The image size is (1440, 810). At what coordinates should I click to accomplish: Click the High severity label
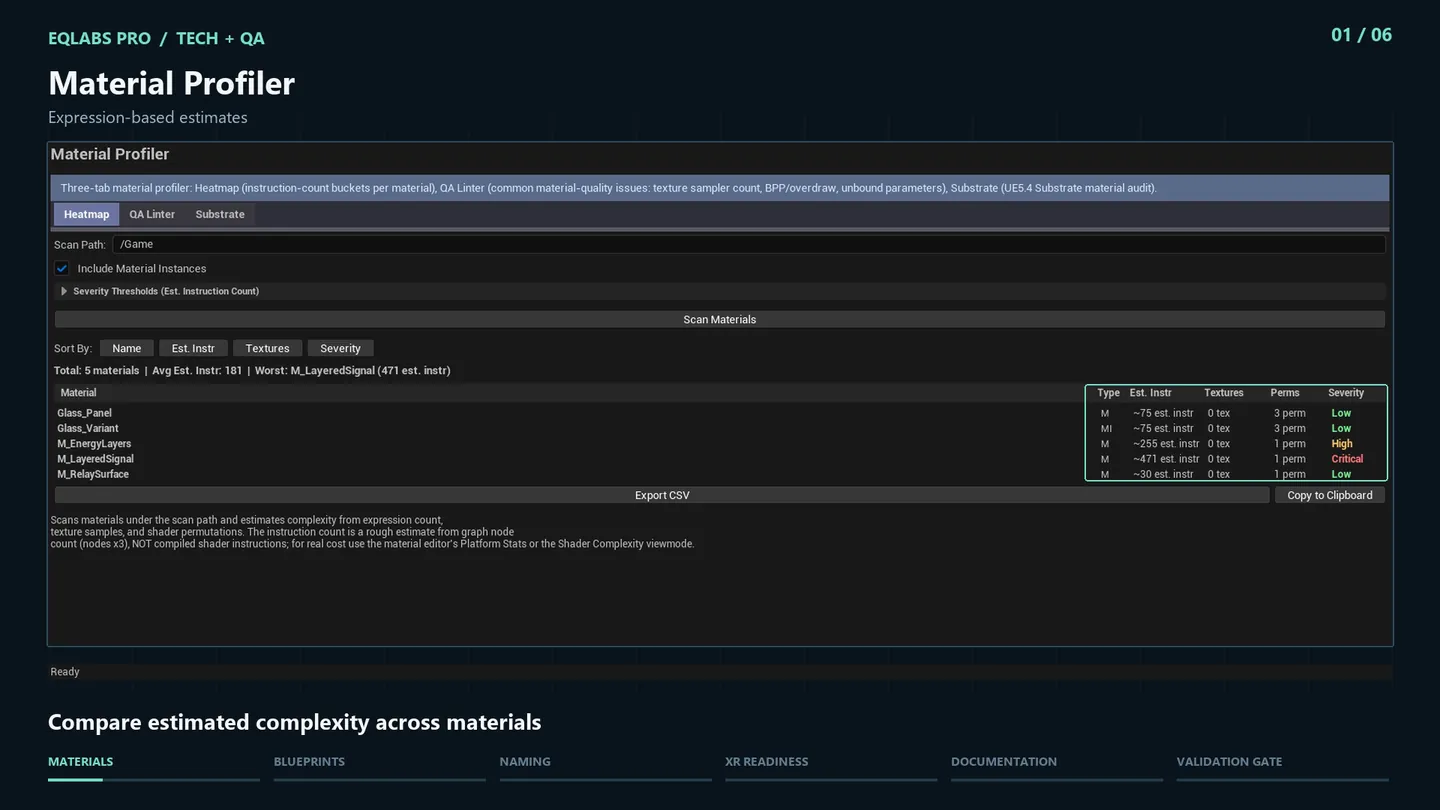[x=1342, y=443]
